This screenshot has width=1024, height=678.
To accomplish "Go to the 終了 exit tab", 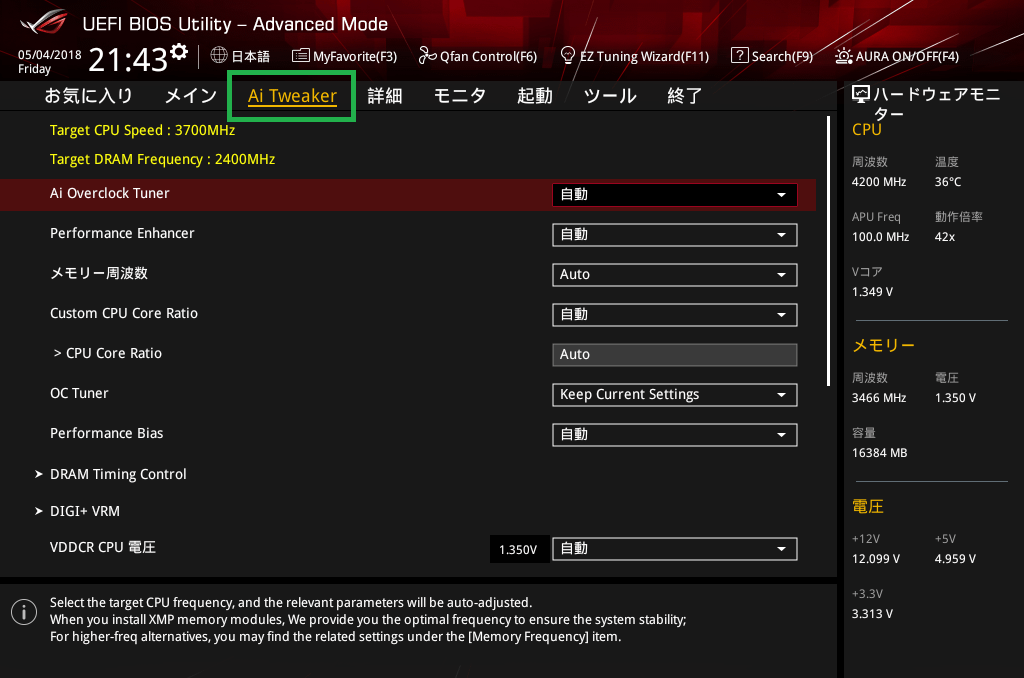I will click(685, 96).
